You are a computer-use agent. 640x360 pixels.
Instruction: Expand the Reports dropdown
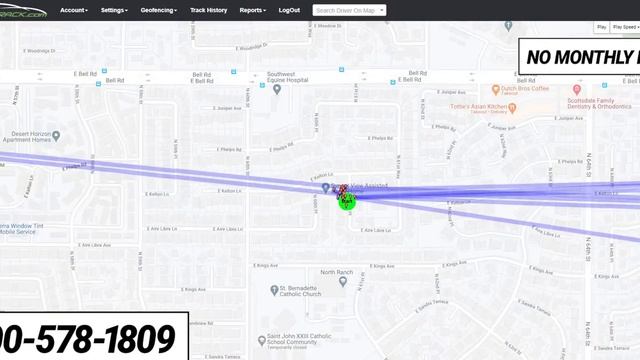[x=252, y=10]
